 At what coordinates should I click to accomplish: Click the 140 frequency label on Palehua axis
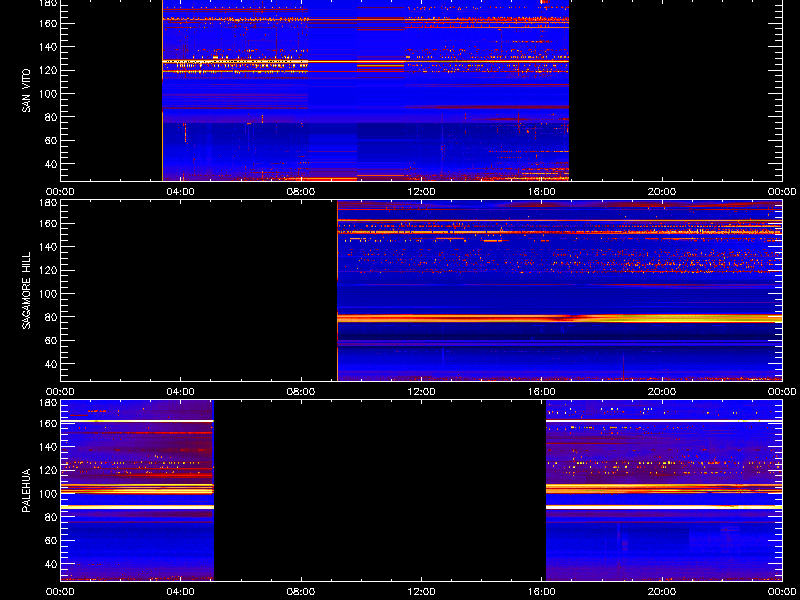(48, 447)
